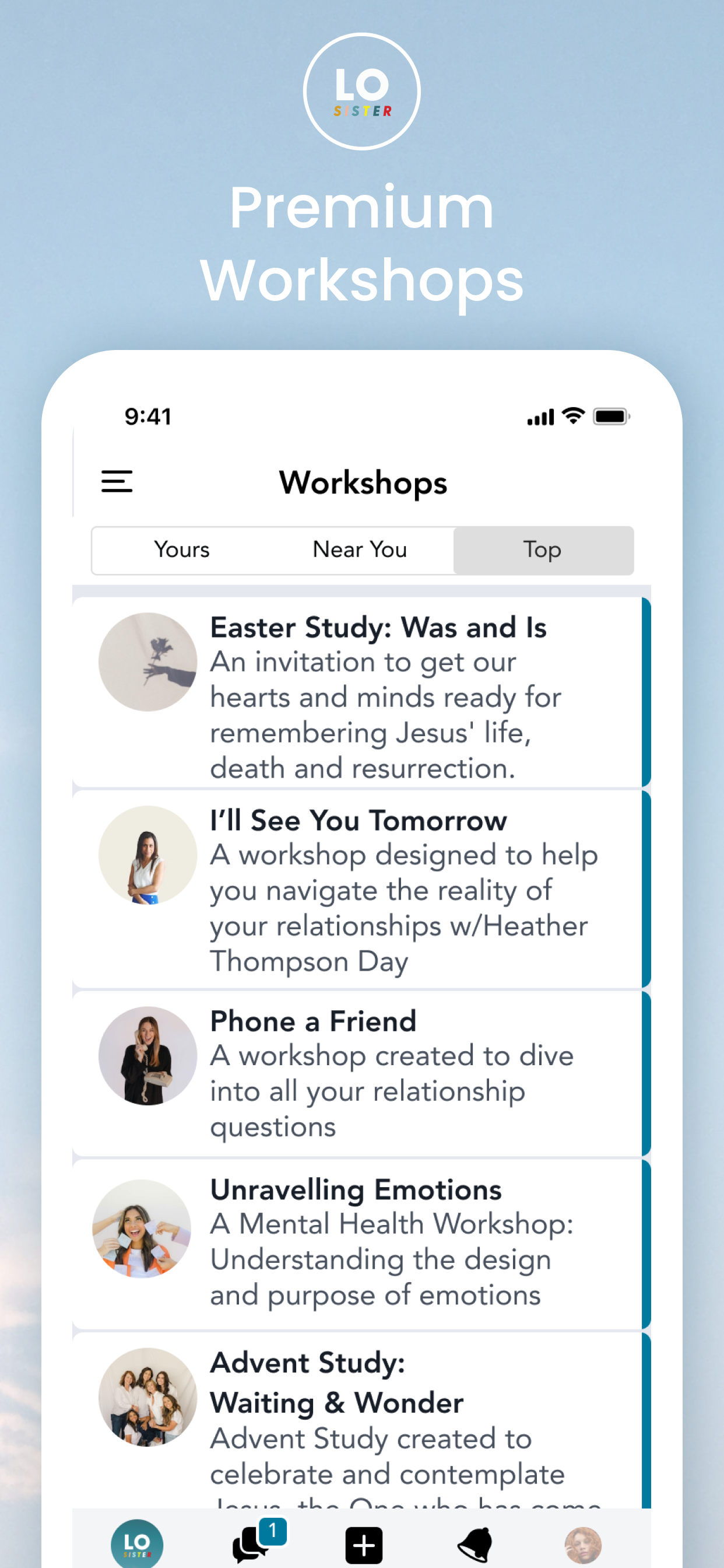The height and width of the screenshot is (1568, 724).
Task: Tap the plus create post icon
Action: 364,1545
